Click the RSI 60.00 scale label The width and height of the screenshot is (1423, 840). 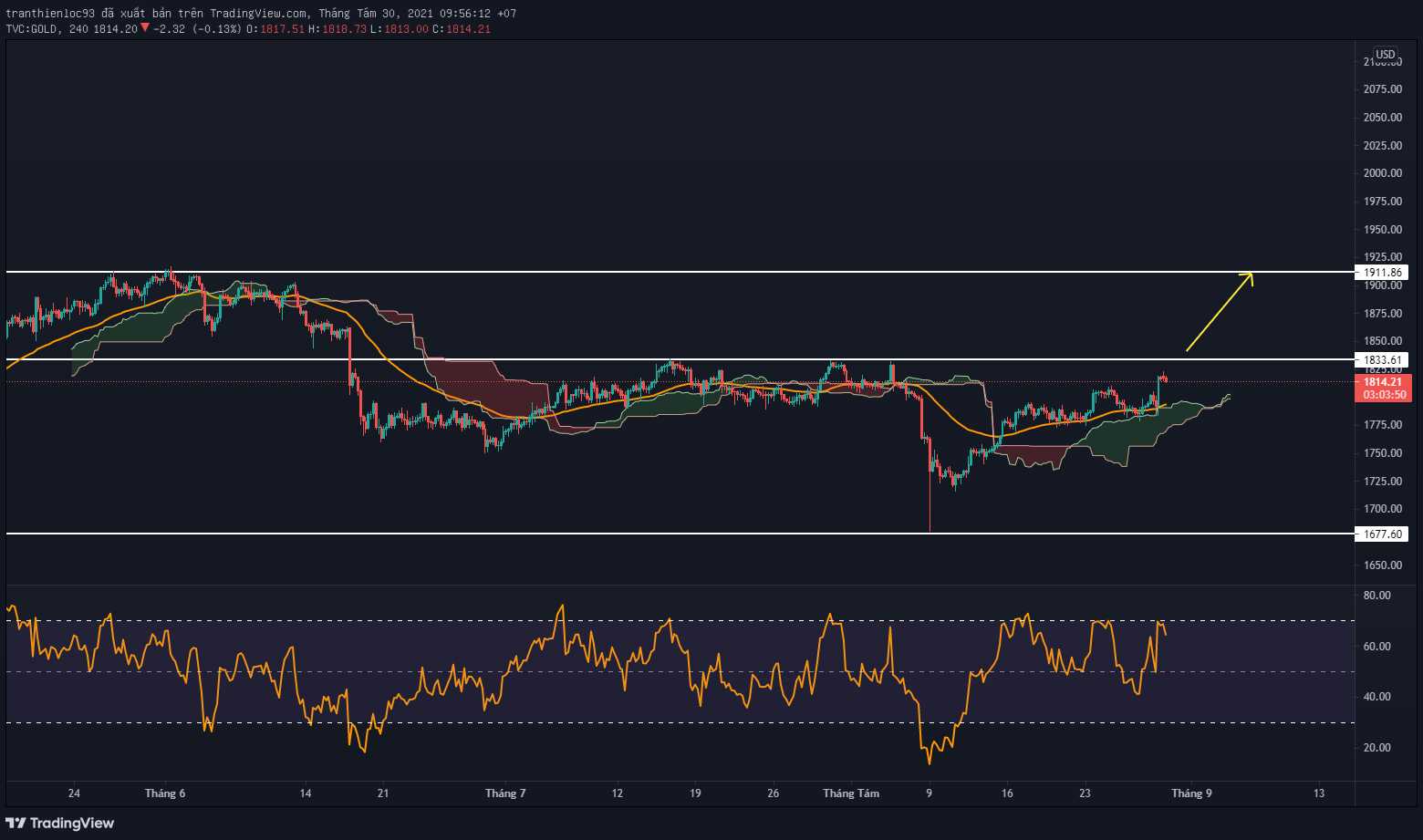tap(1376, 647)
